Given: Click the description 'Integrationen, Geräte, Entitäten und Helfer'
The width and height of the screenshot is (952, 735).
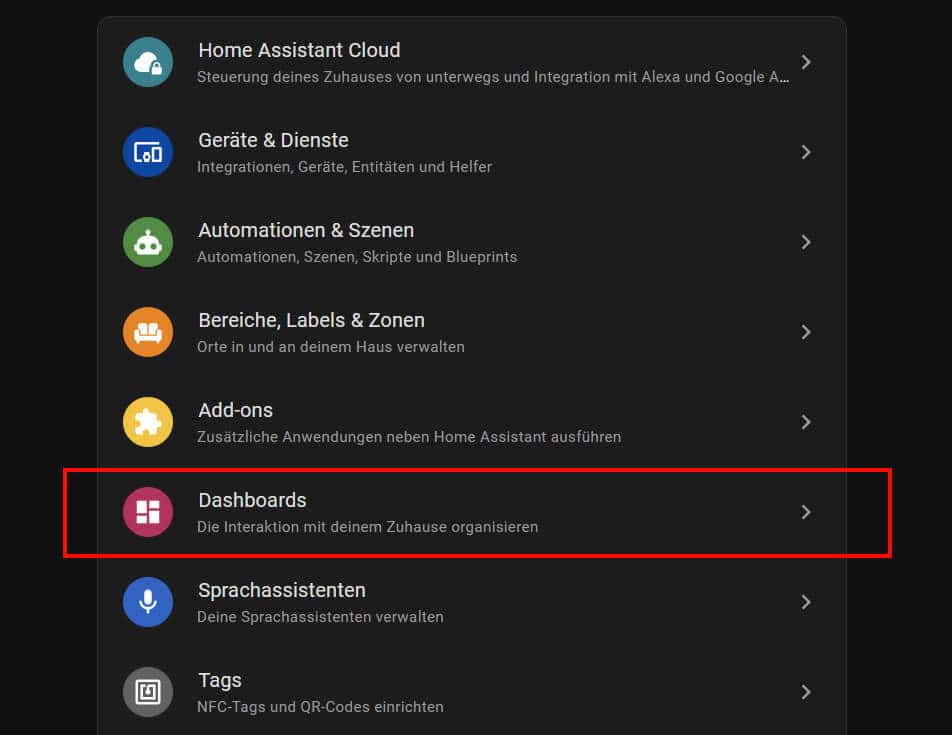Looking at the screenshot, I should click(x=344, y=167).
